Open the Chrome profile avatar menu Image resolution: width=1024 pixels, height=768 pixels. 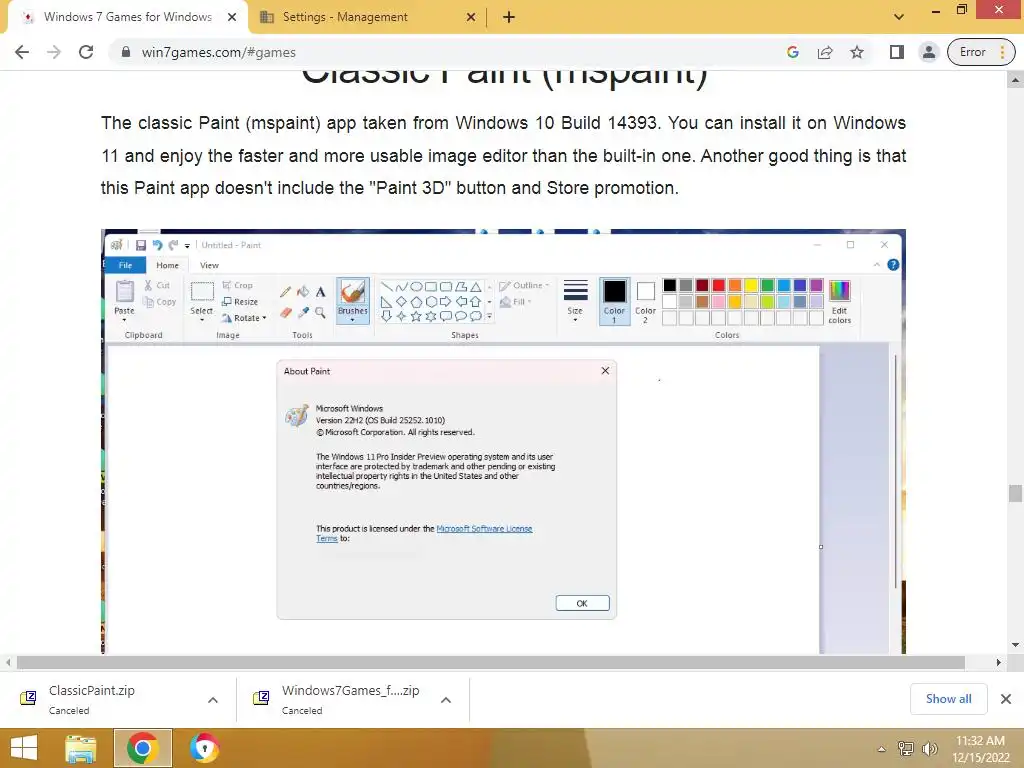point(928,52)
